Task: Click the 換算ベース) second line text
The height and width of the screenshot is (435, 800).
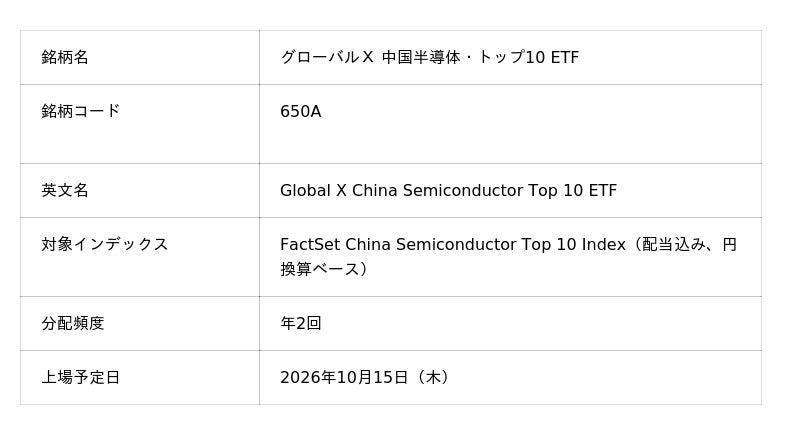Action: click(x=323, y=269)
